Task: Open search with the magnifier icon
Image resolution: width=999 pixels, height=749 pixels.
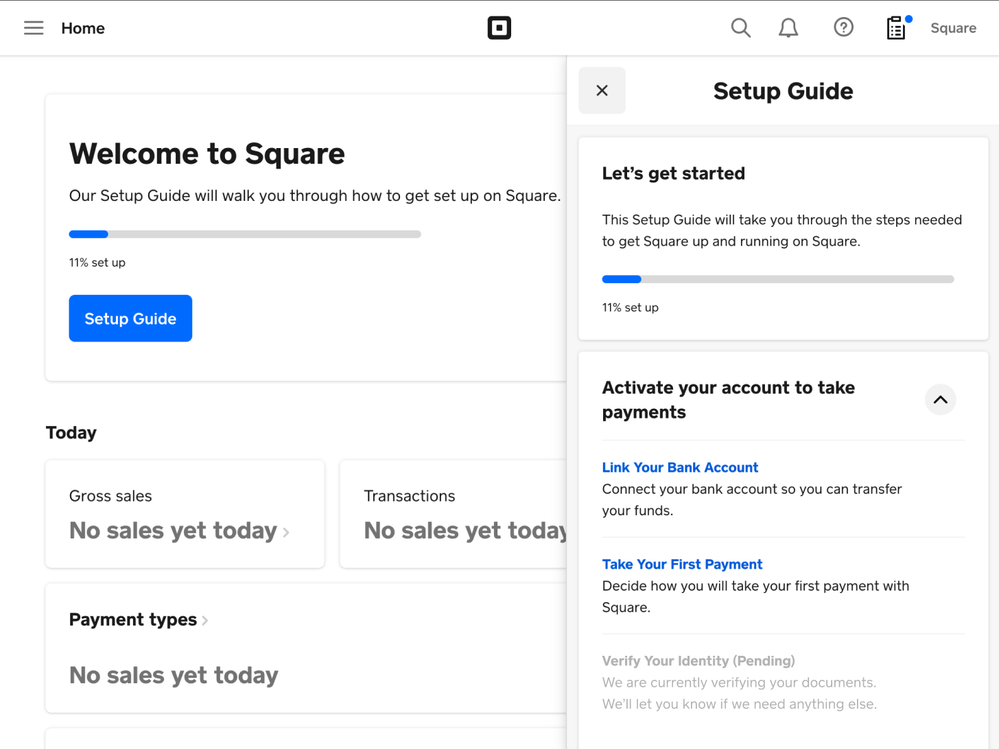Action: coord(740,28)
